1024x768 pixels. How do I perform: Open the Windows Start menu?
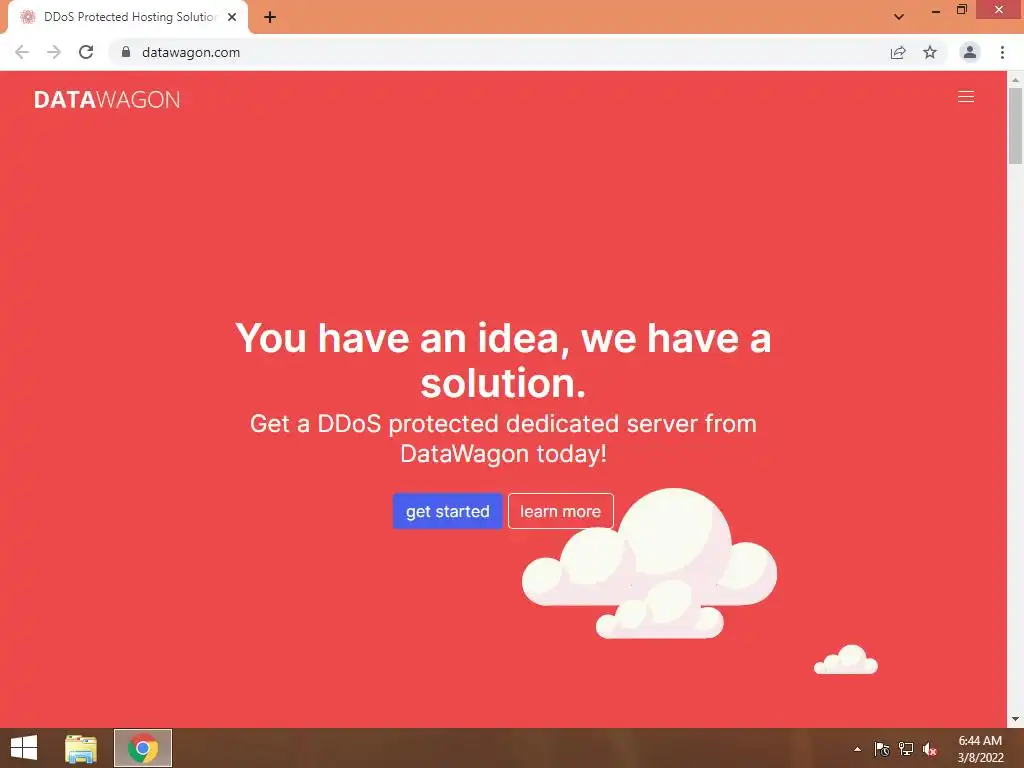point(24,748)
